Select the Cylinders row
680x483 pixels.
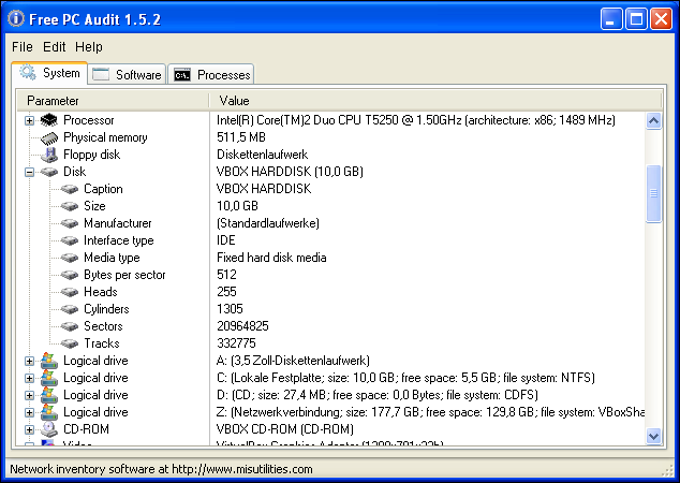tap(107, 309)
